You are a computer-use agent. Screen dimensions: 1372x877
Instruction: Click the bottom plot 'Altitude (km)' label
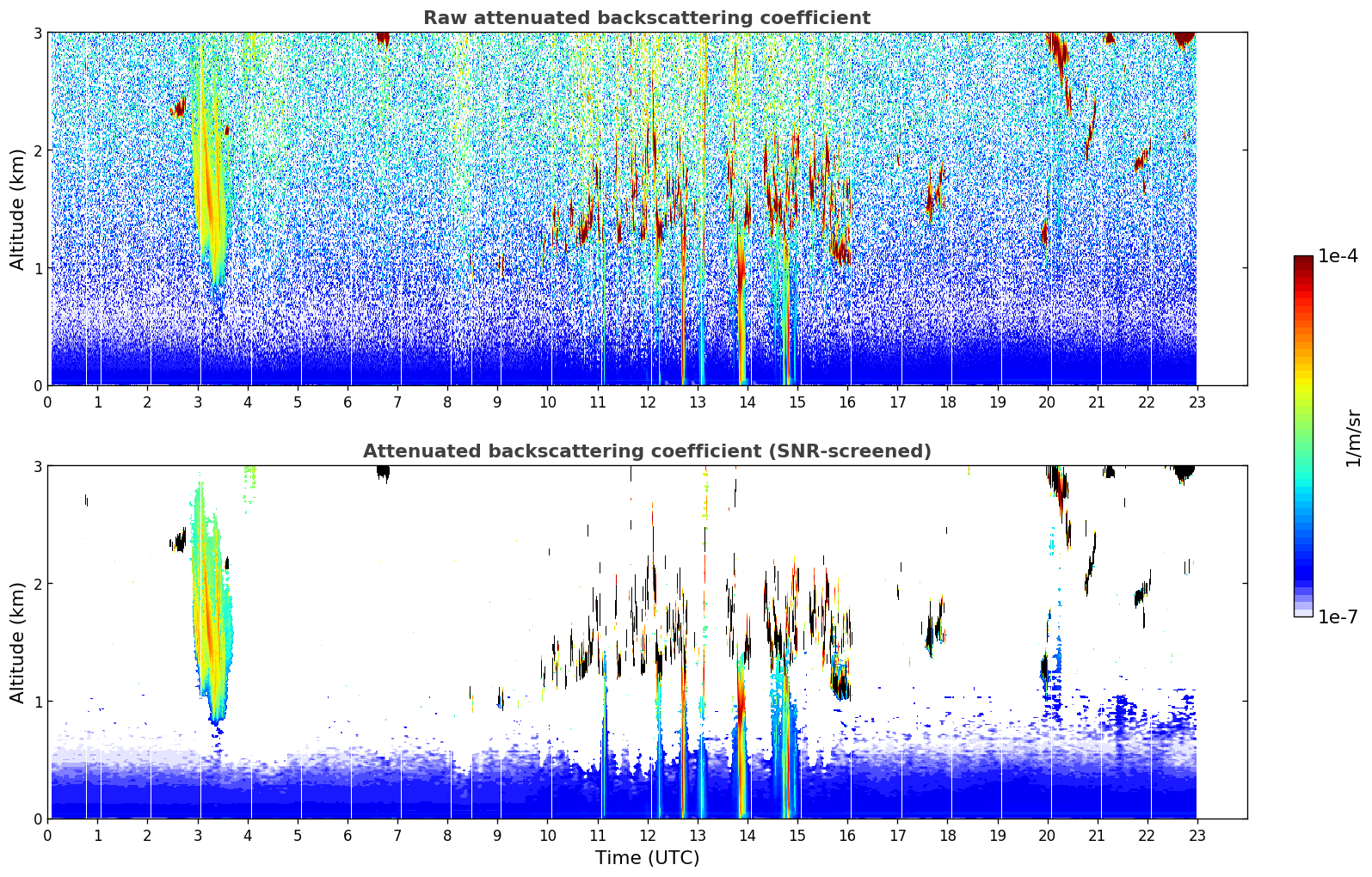click(x=18, y=642)
